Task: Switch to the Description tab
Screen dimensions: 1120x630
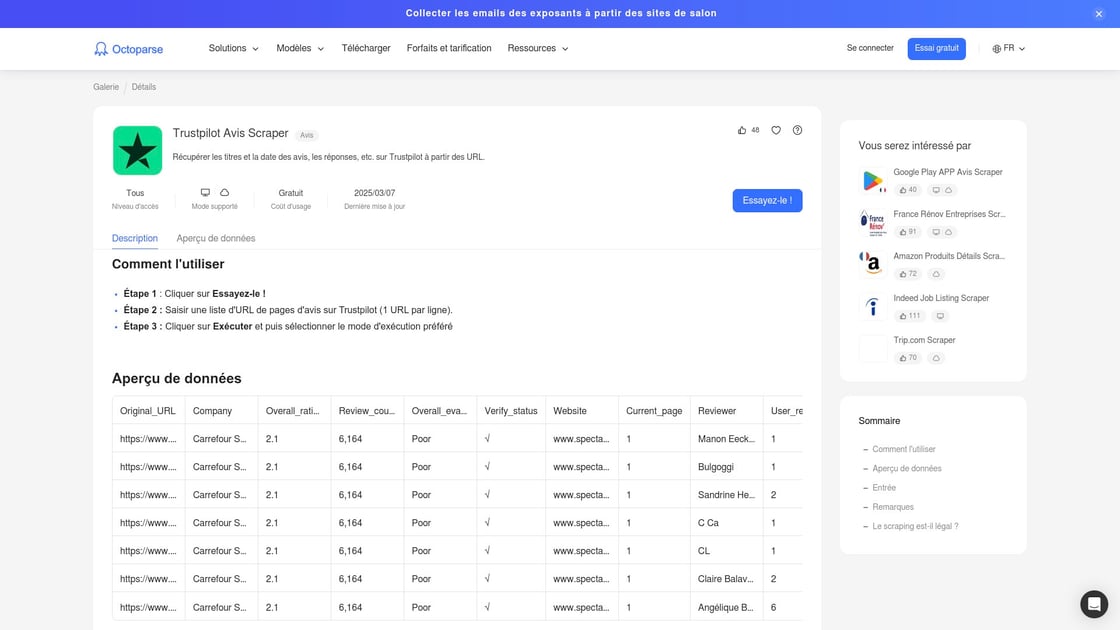Action: [135, 239]
